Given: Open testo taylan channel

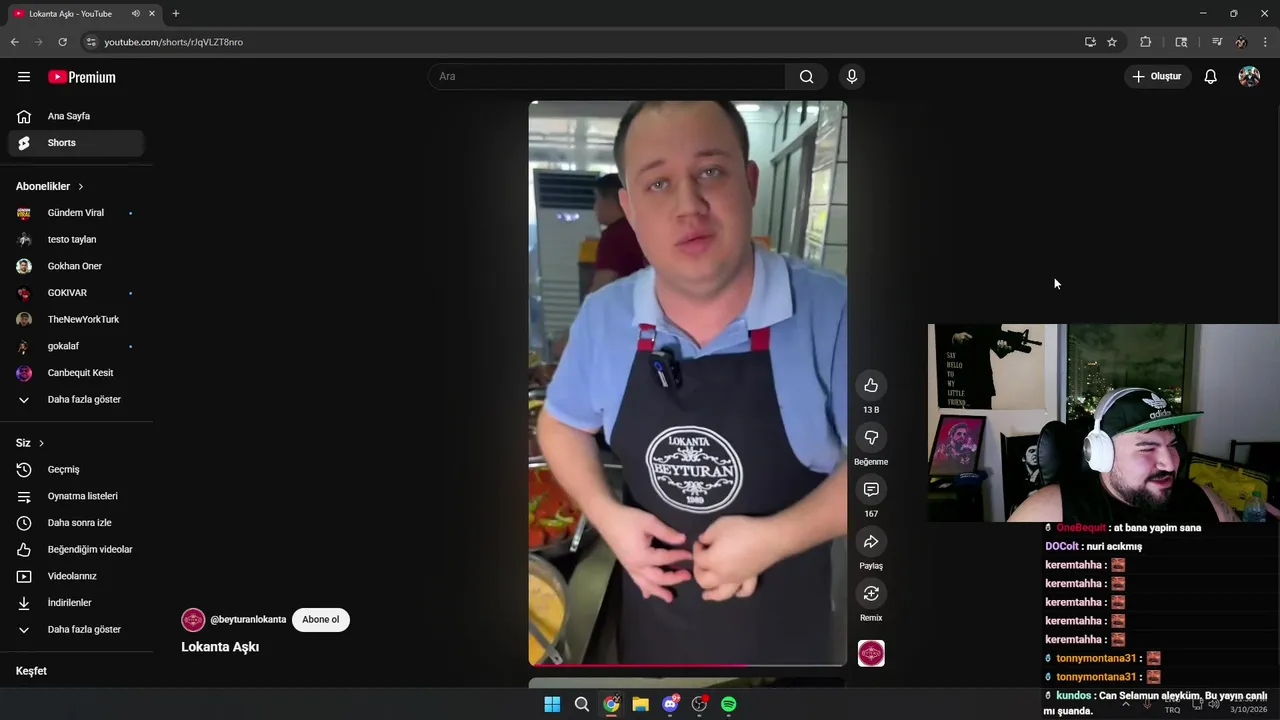Looking at the screenshot, I should pos(76,240).
